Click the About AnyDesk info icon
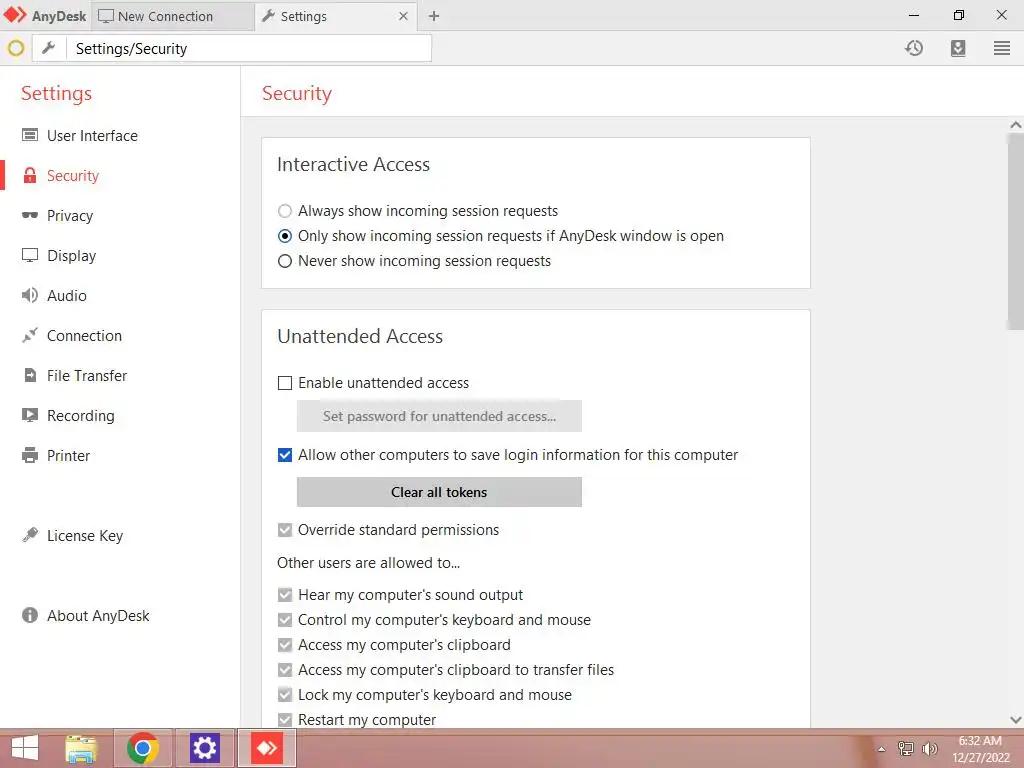1024x768 pixels. [30, 615]
